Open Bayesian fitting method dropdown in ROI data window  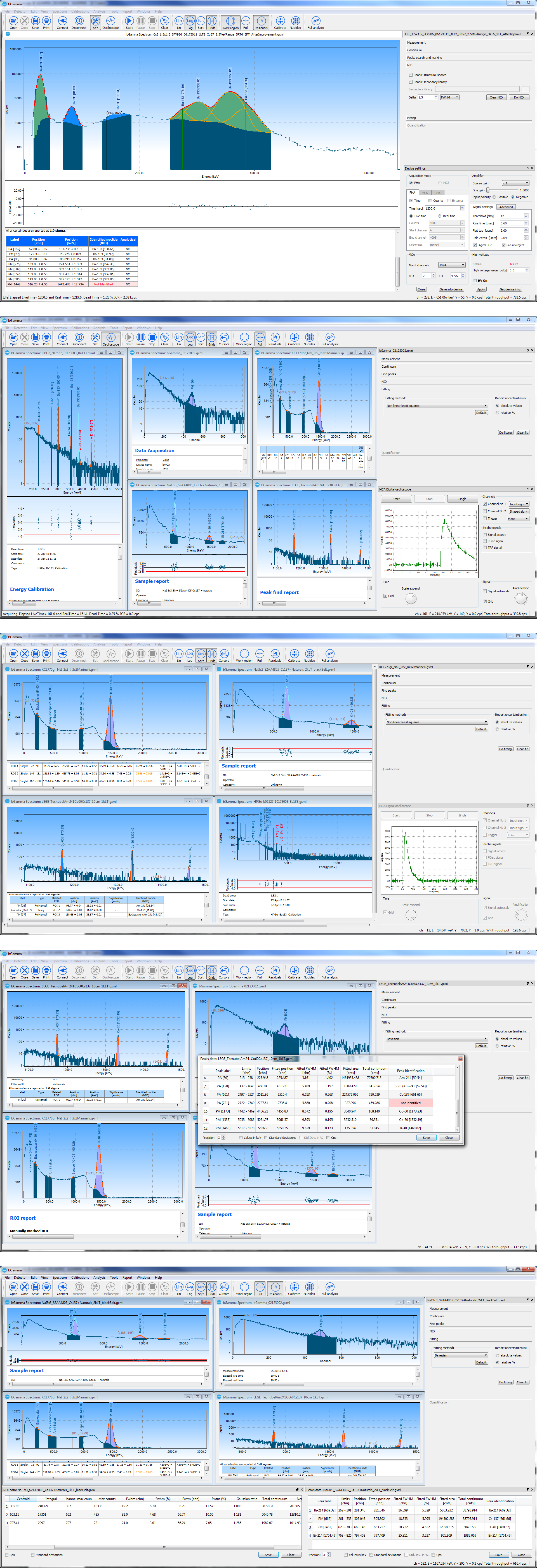460,1355
